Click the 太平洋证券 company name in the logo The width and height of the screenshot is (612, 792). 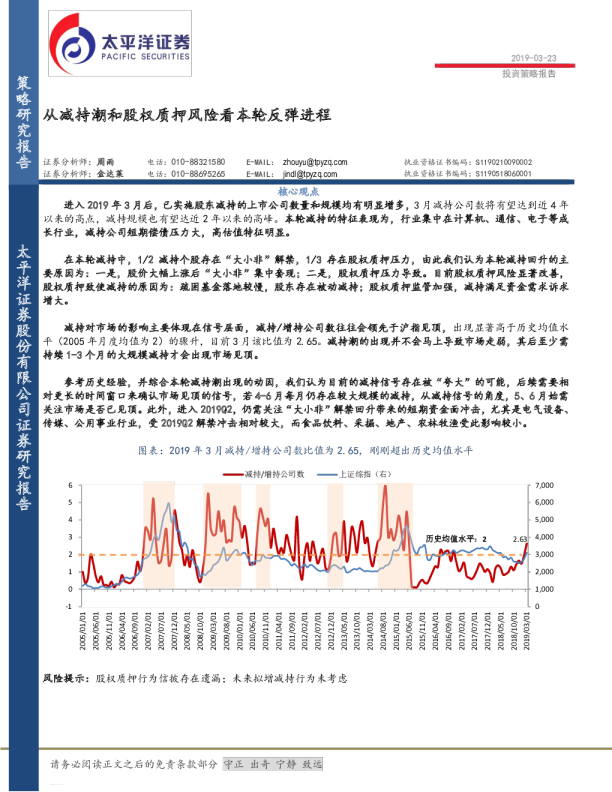click(x=145, y=41)
